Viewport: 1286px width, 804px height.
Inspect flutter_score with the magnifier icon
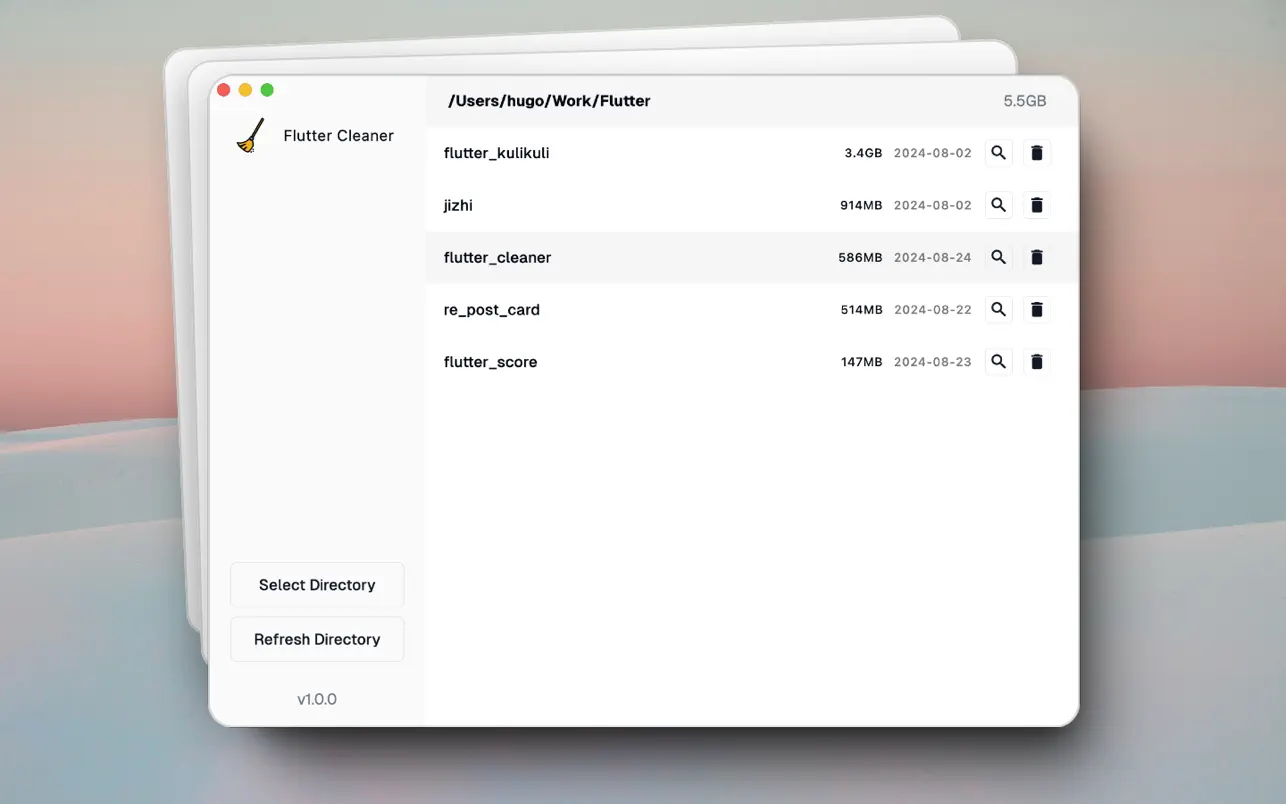point(998,361)
